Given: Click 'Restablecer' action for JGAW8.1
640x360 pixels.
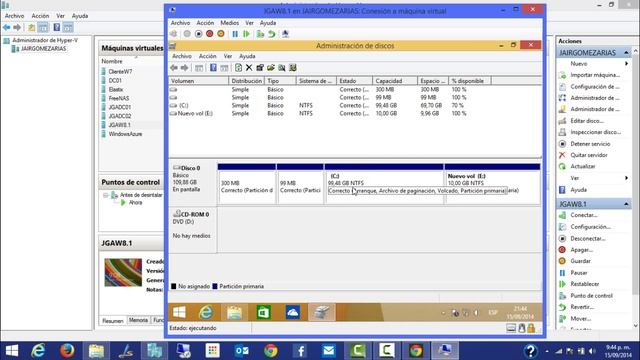Looking at the screenshot, I should pyautogui.click(x=585, y=284).
